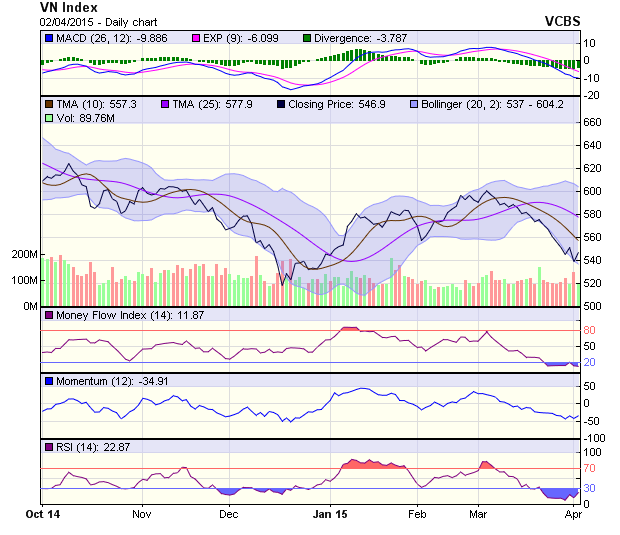Click the RSI (14) legend swatch
This screenshot has width=620, height=535.
tap(48, 446)
